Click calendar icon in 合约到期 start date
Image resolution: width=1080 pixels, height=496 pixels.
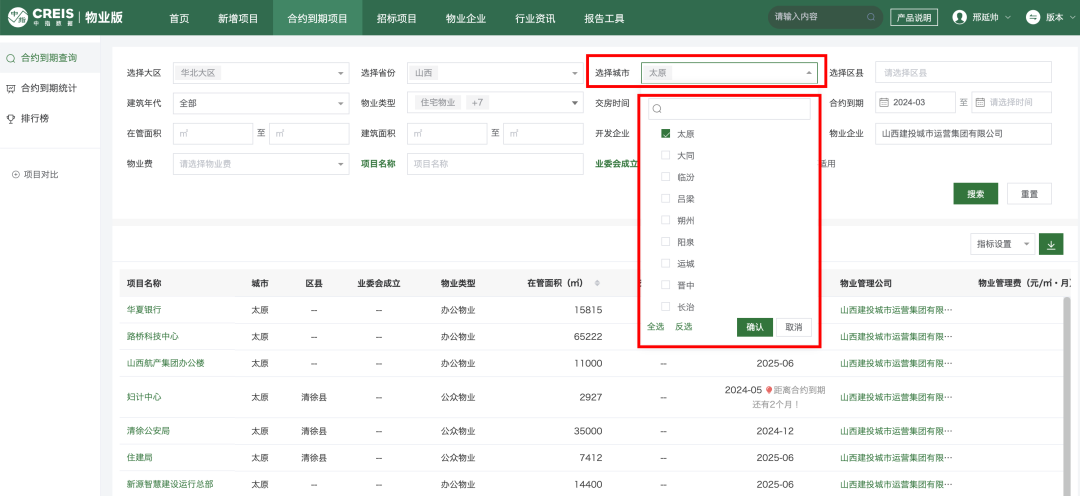coord(884,102)
